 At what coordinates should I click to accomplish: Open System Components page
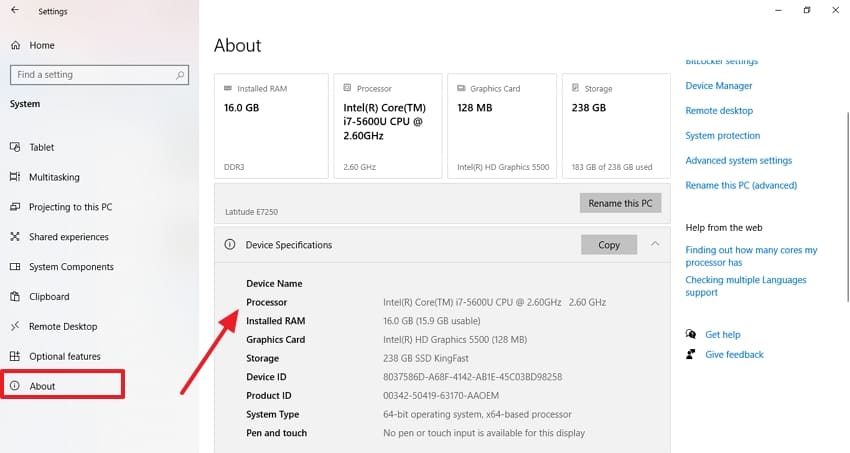pos(72,267)
